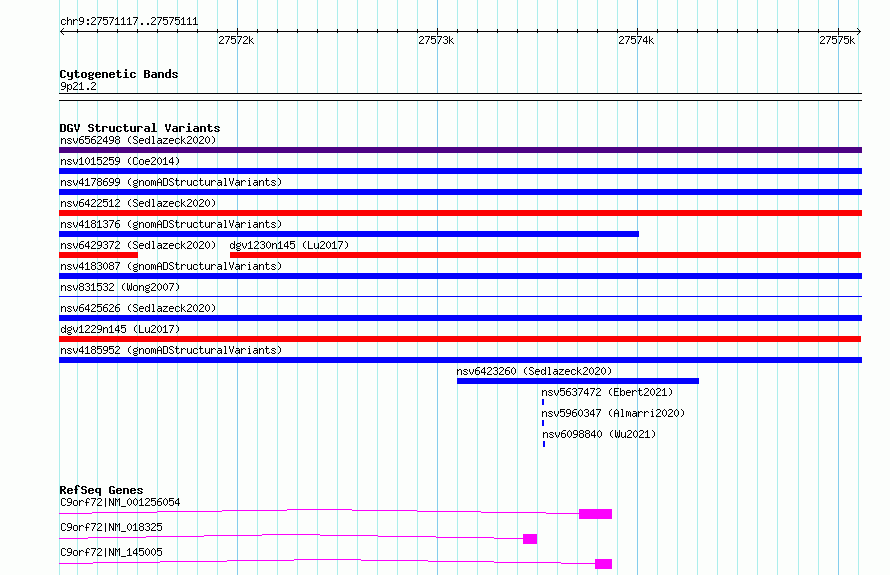890x575 pixels.
Task: Click the tiny blue nsv6098840 marker
Action: point(544,444)
